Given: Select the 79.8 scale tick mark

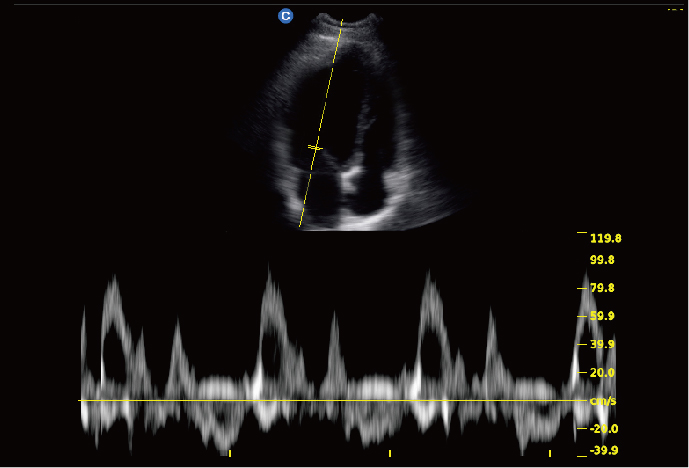Looking at the screenshot, I should [582, 288].
